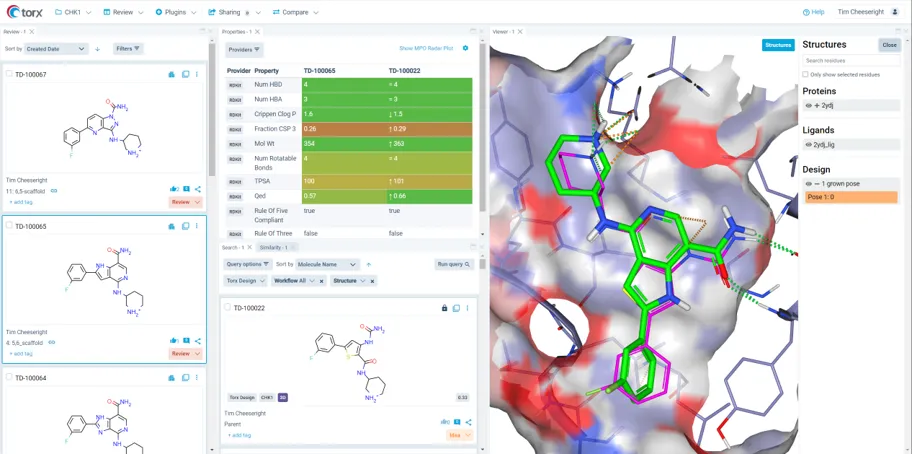Open Review status dropdown on TD-100067

point(186,202)
